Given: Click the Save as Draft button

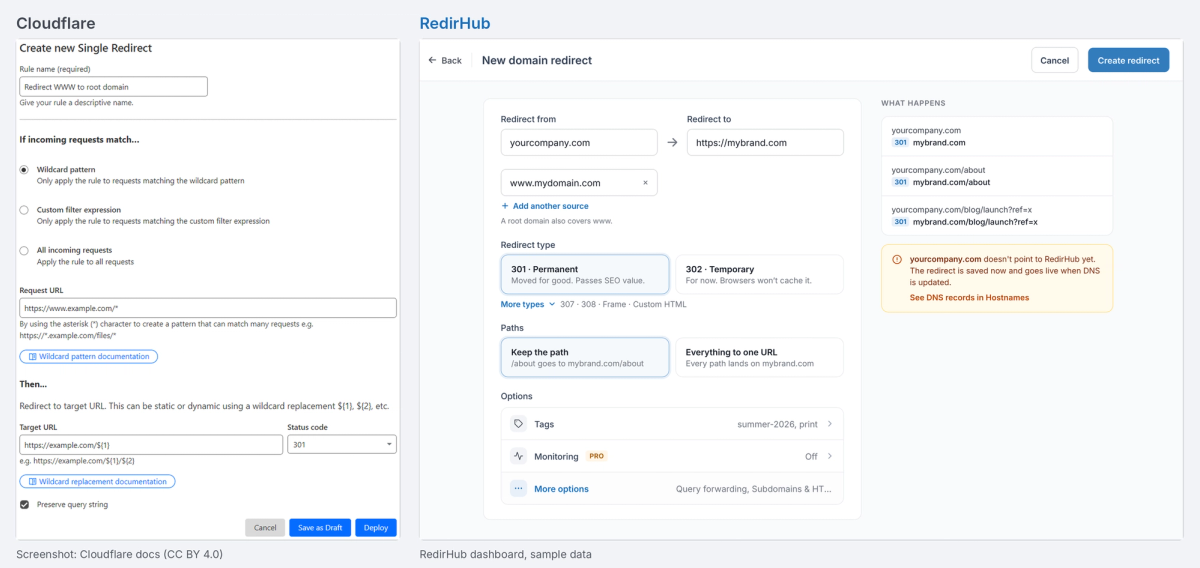Looking at the screenshot, I should tap(320, 527).
